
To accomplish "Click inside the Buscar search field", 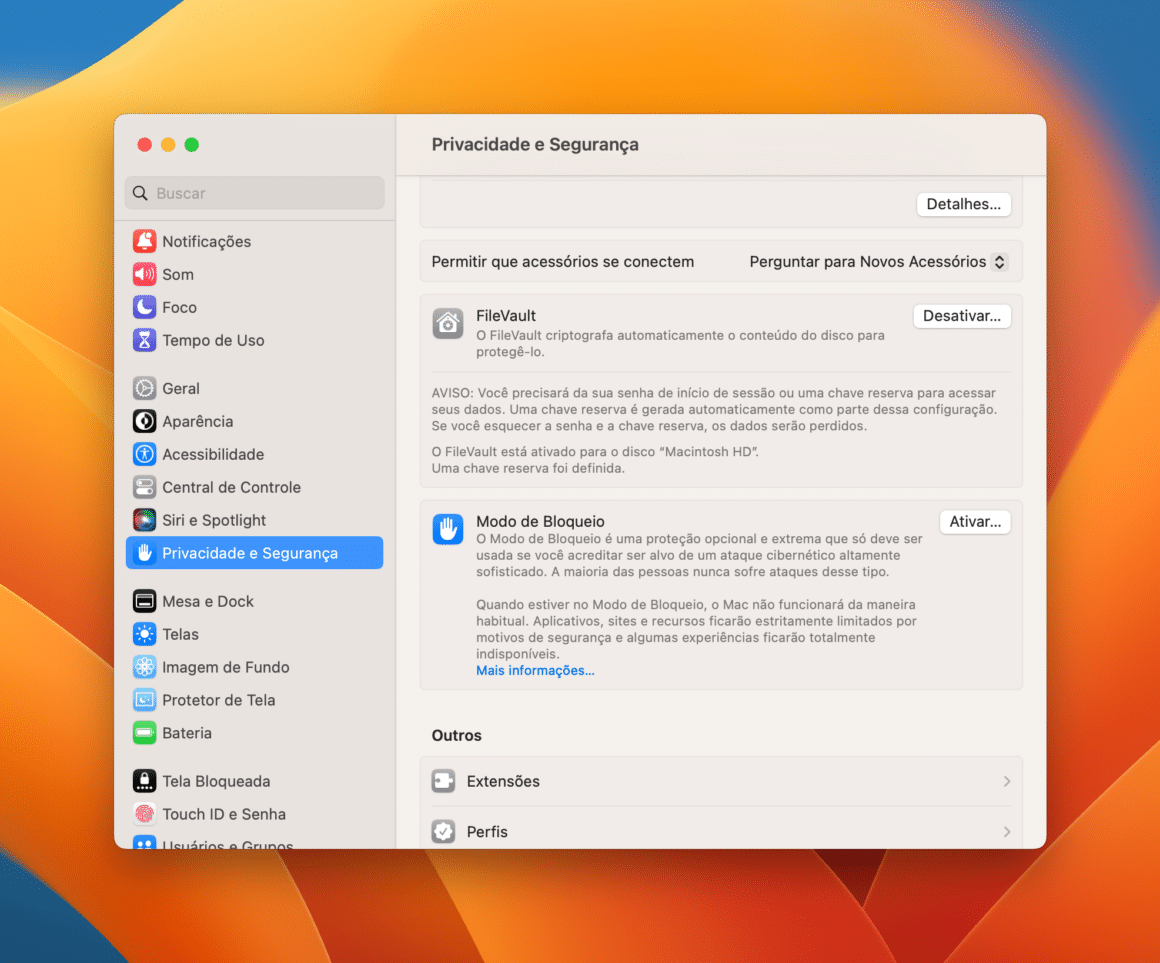I will pos(254,192).
